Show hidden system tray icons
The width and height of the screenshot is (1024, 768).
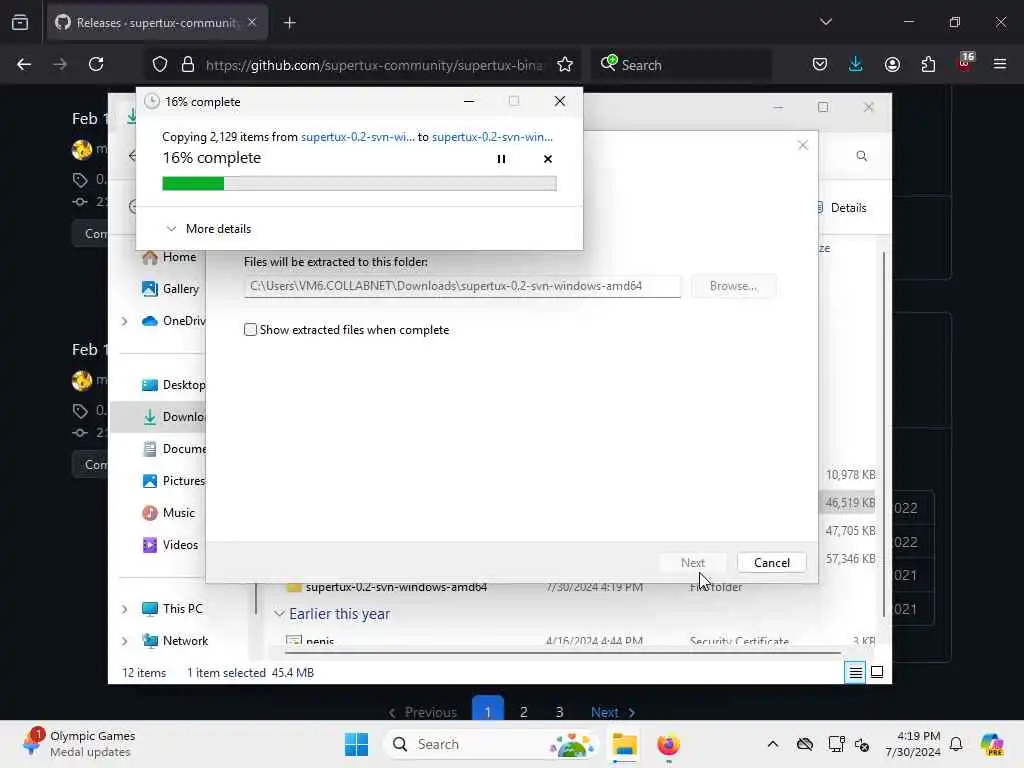[773, 744]
